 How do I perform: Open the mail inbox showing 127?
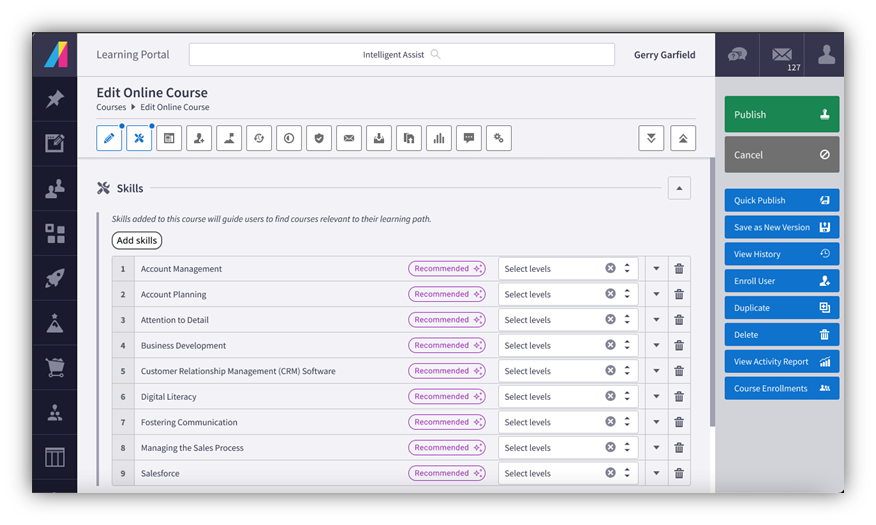[782, 55]
